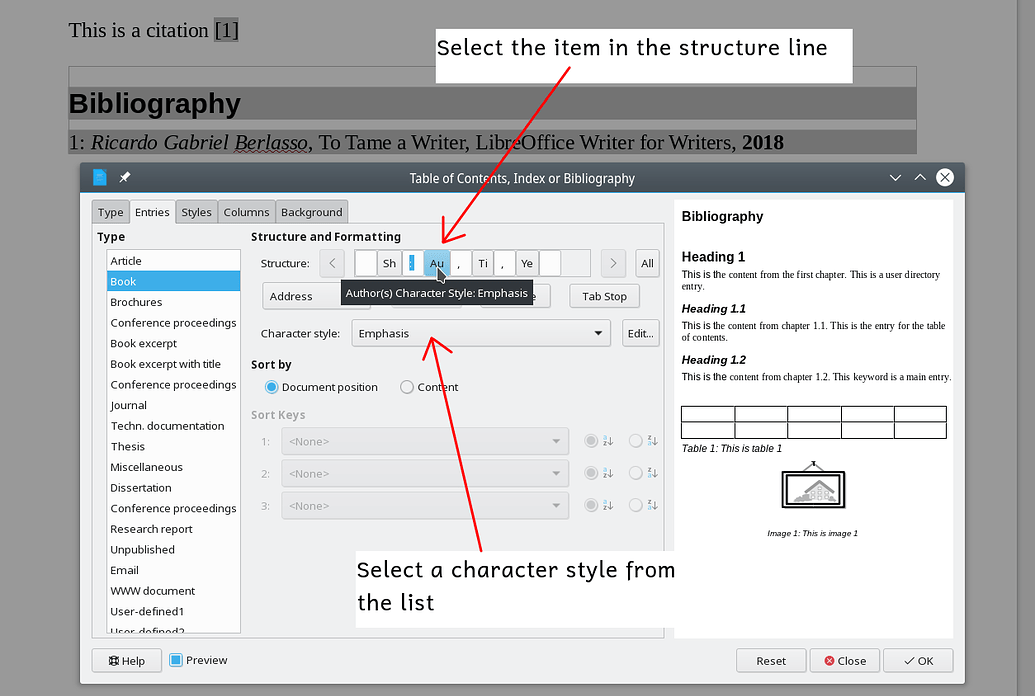The width and height of the screenshot is (1035, 696).
Task: Switch to the Background tab
Action: 311,212
